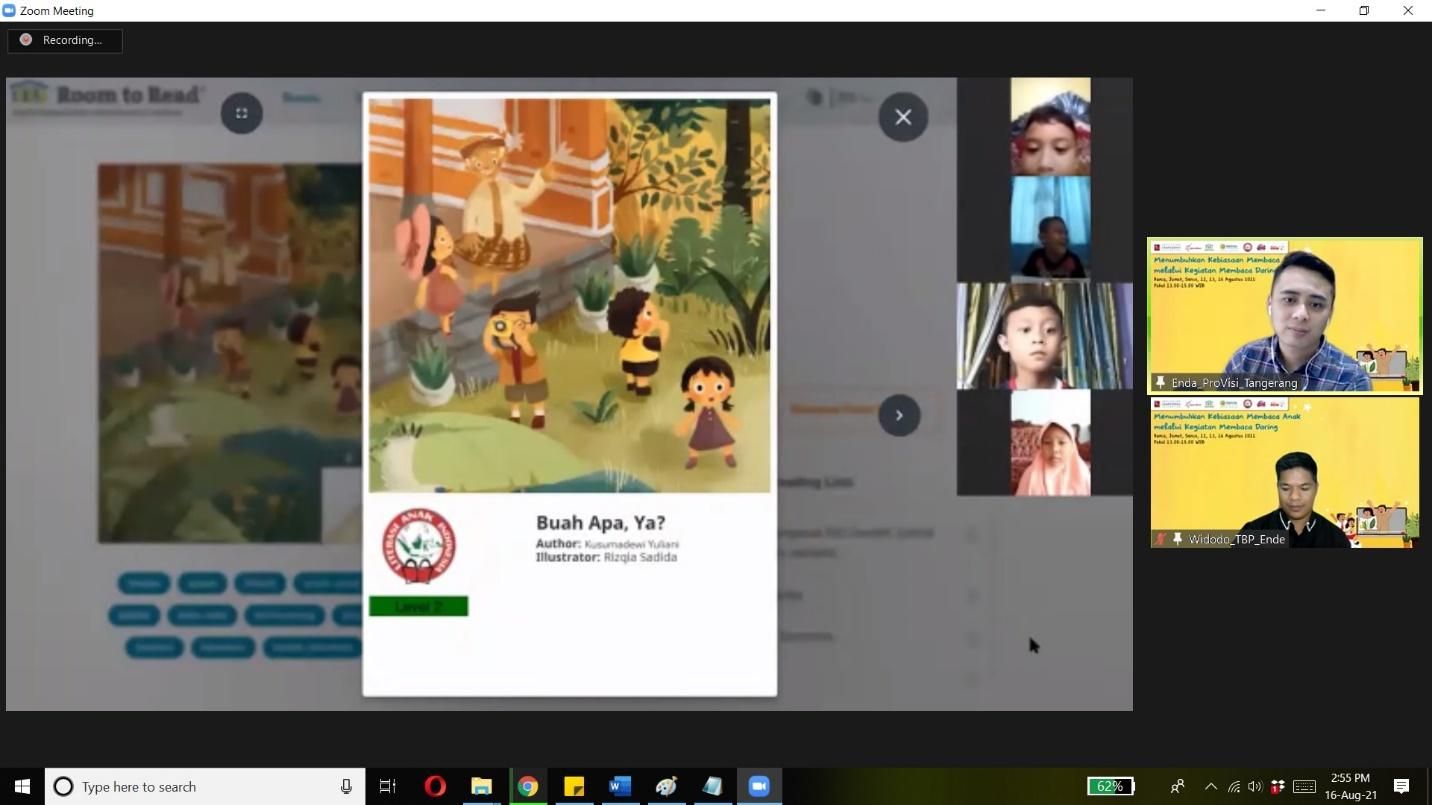Open the Paint palette app in taskbar

click(x=666, y=787)
